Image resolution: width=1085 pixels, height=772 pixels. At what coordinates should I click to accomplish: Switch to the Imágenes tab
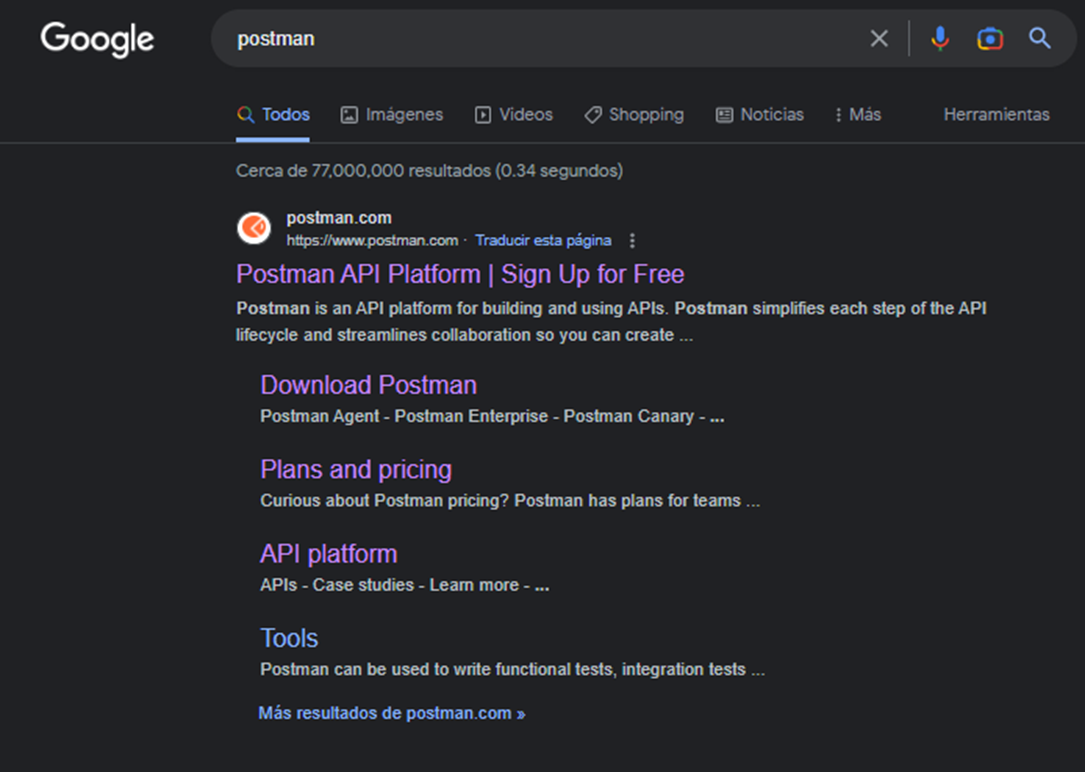tap(392, 115)
